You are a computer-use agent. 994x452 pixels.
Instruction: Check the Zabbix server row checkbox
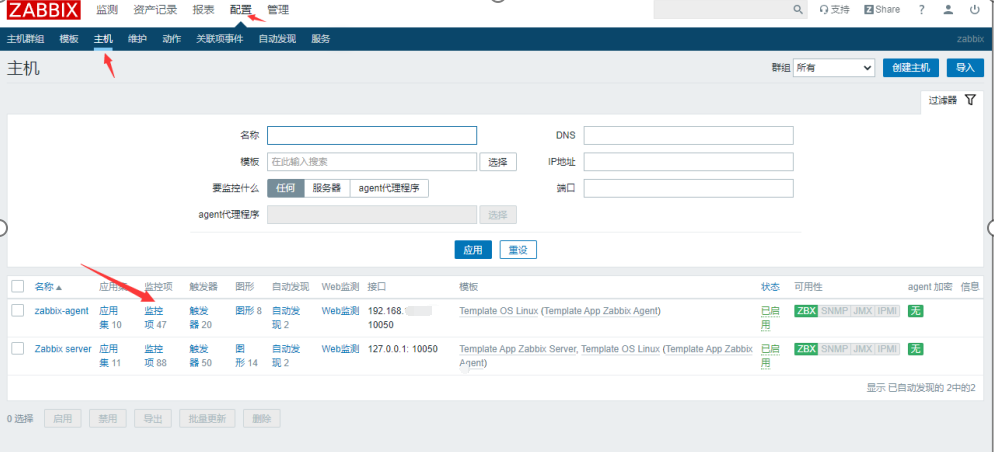[x=18, y=349]
